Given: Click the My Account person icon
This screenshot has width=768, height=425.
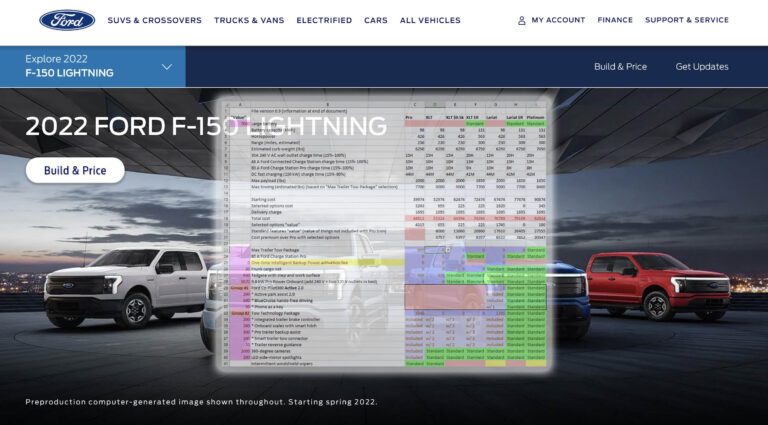Looking at the screenshot, I should pos(521,20).
